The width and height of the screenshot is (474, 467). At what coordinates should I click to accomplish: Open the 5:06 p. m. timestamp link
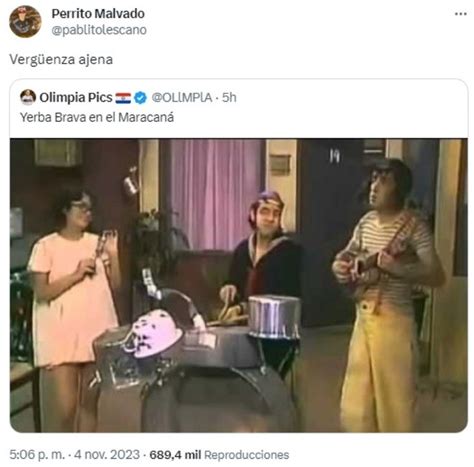tap(37, 455)
